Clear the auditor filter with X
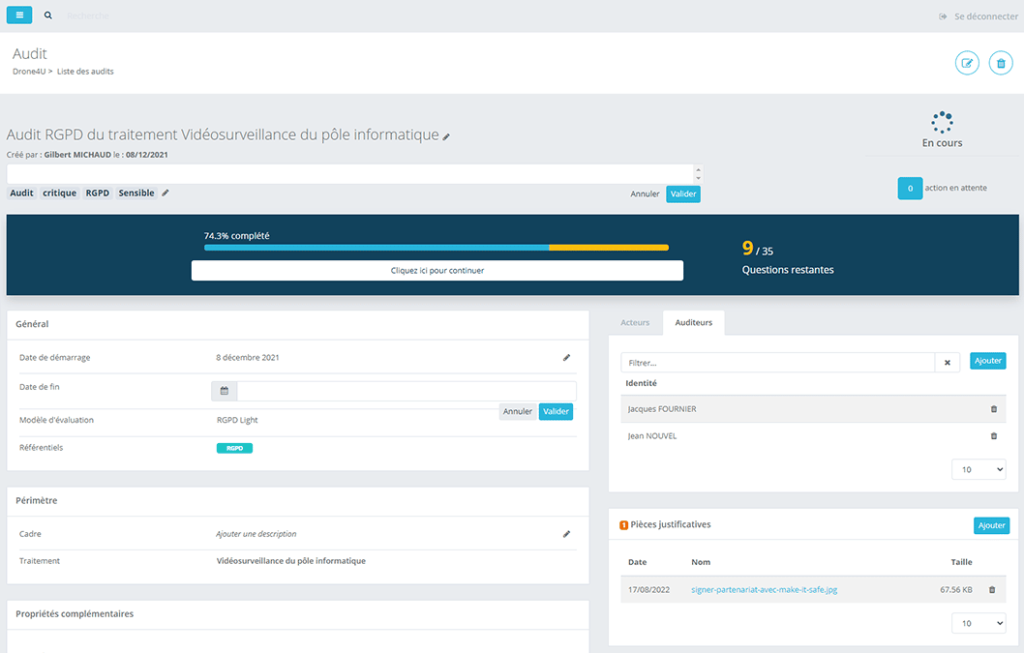Image resolution: width=1024 pixels, height=653 pixels. point(947,362)
